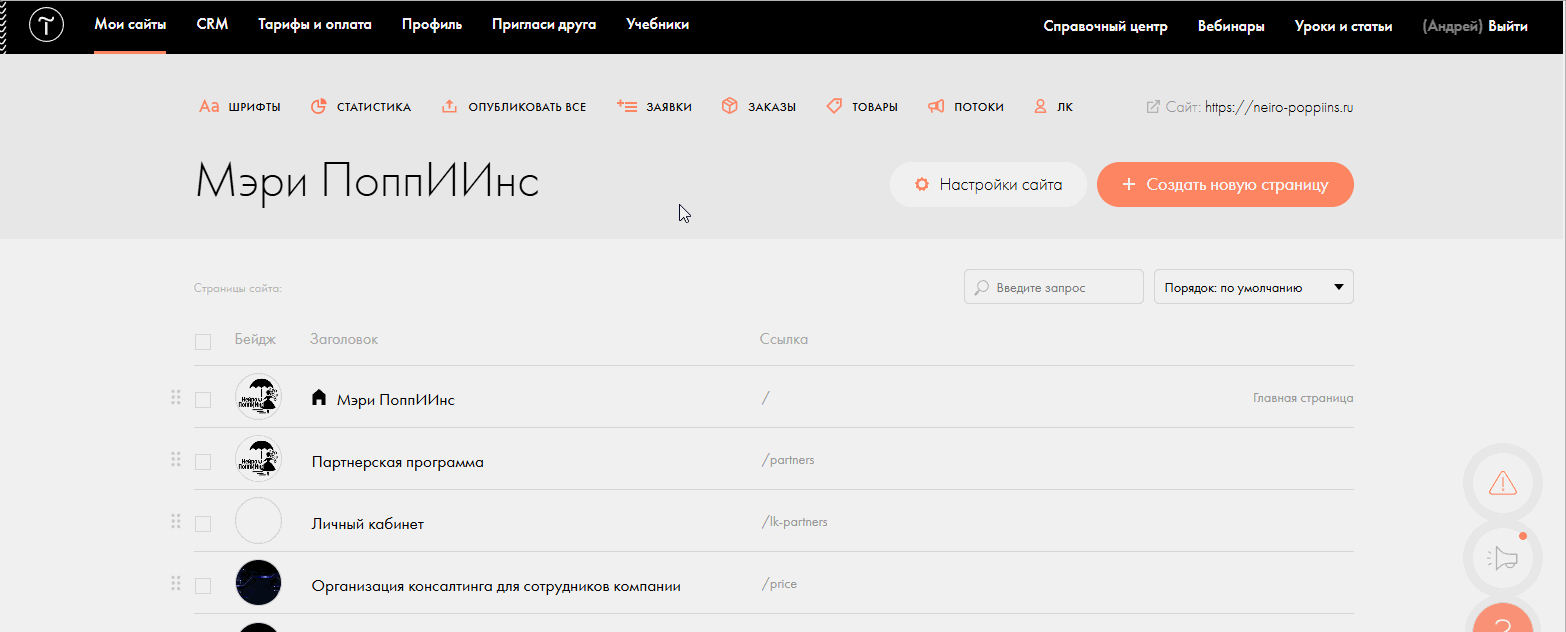Open Организация консалтинга для сотрудников компании

coord(496,586)
